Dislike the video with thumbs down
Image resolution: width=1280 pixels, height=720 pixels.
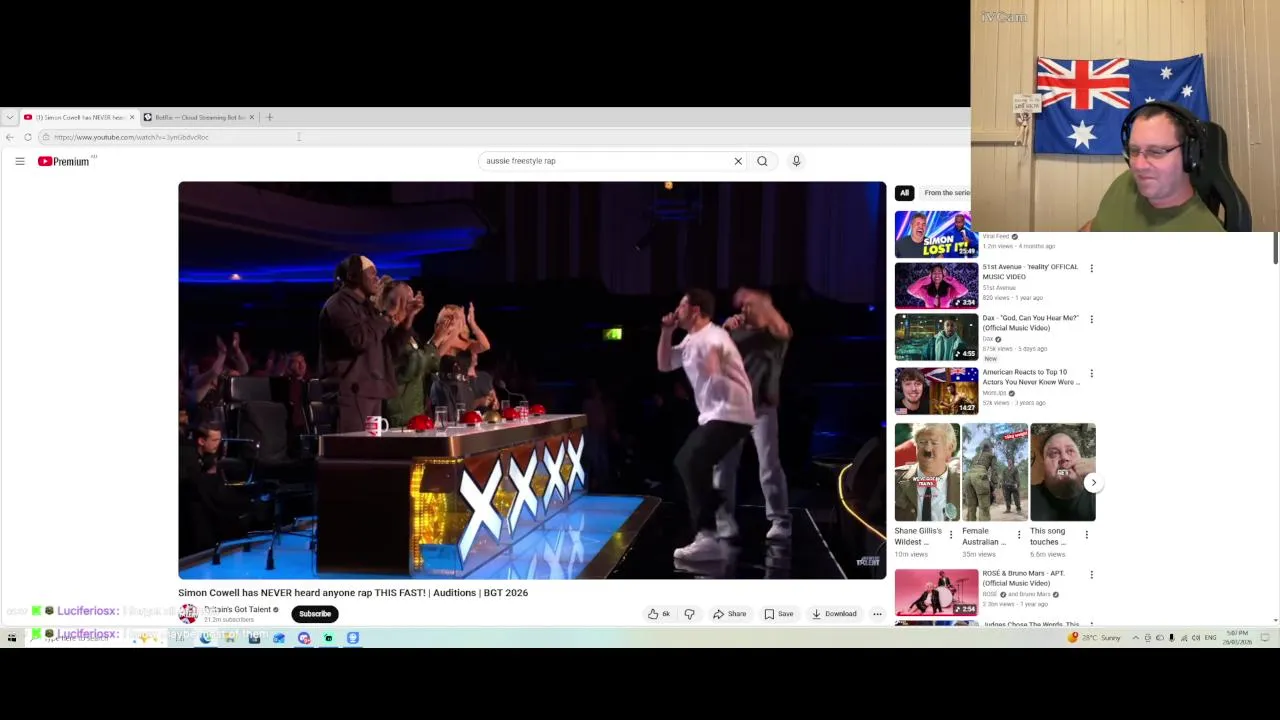[x=689, y=614]
